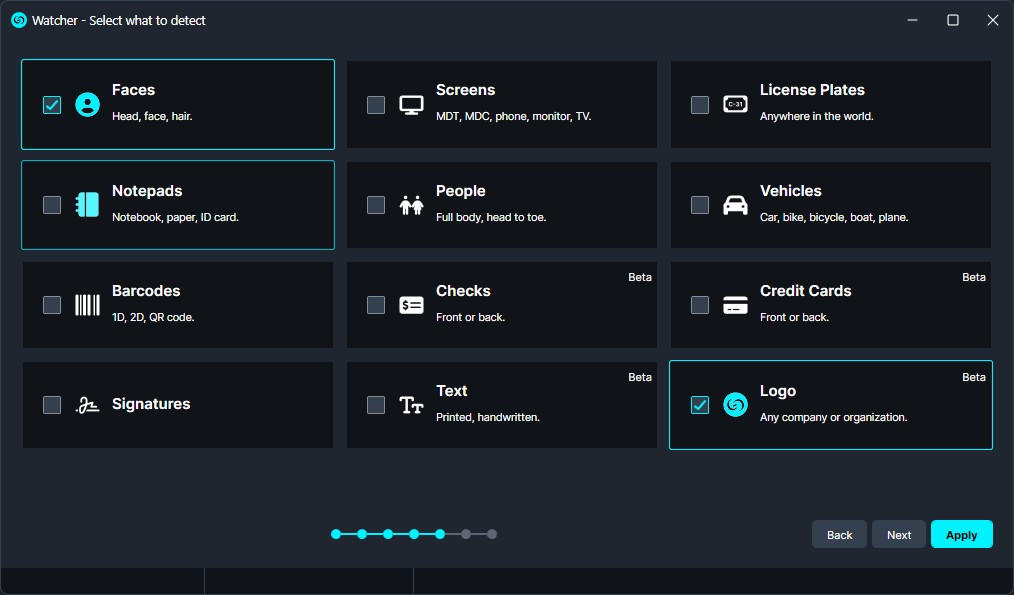Click 'Notebook, paper, ID card.' description
Screen dimensions: 1014x595
click(x=175, y=217)
